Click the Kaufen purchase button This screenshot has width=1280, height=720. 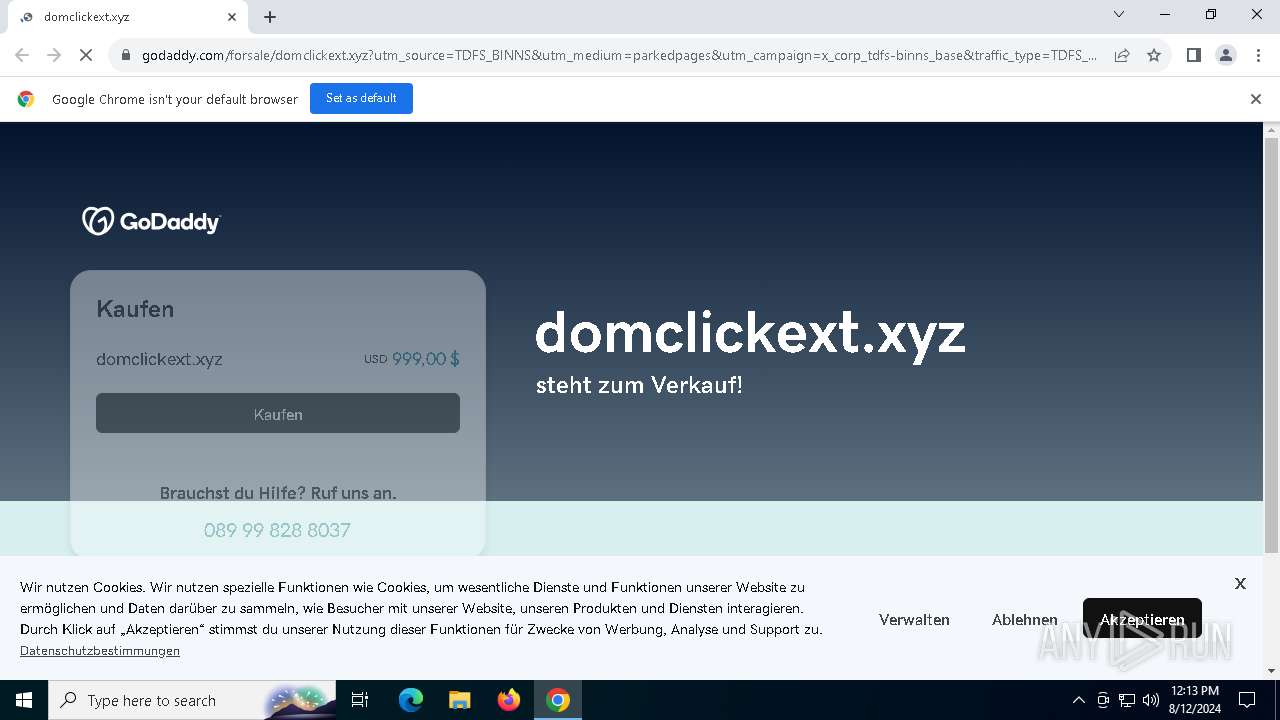coord(278,413)
